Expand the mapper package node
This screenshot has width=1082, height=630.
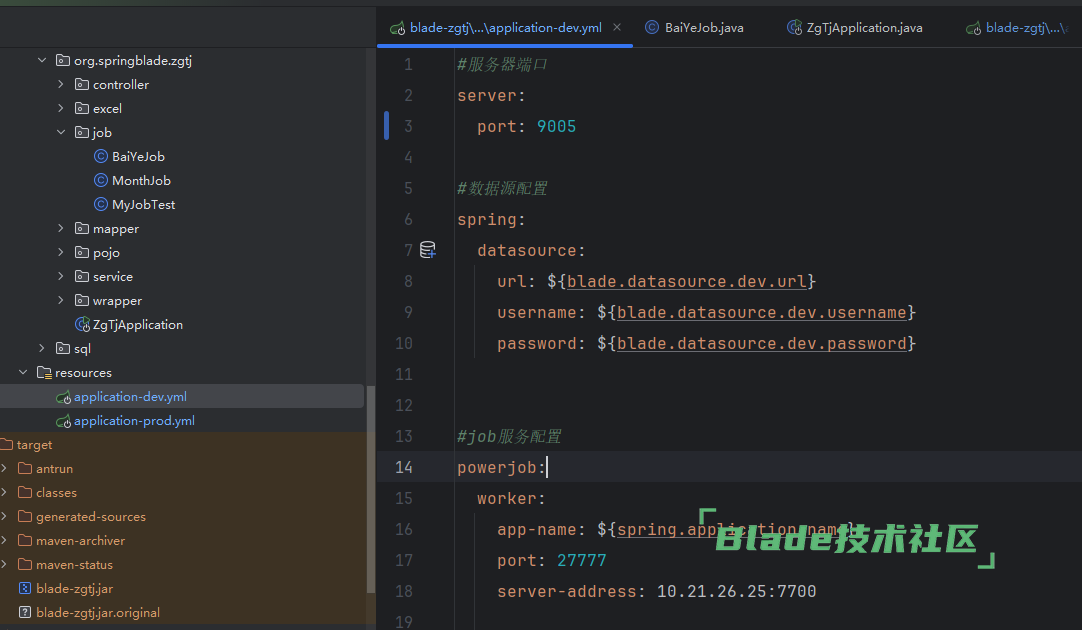(x=61, y=228)
